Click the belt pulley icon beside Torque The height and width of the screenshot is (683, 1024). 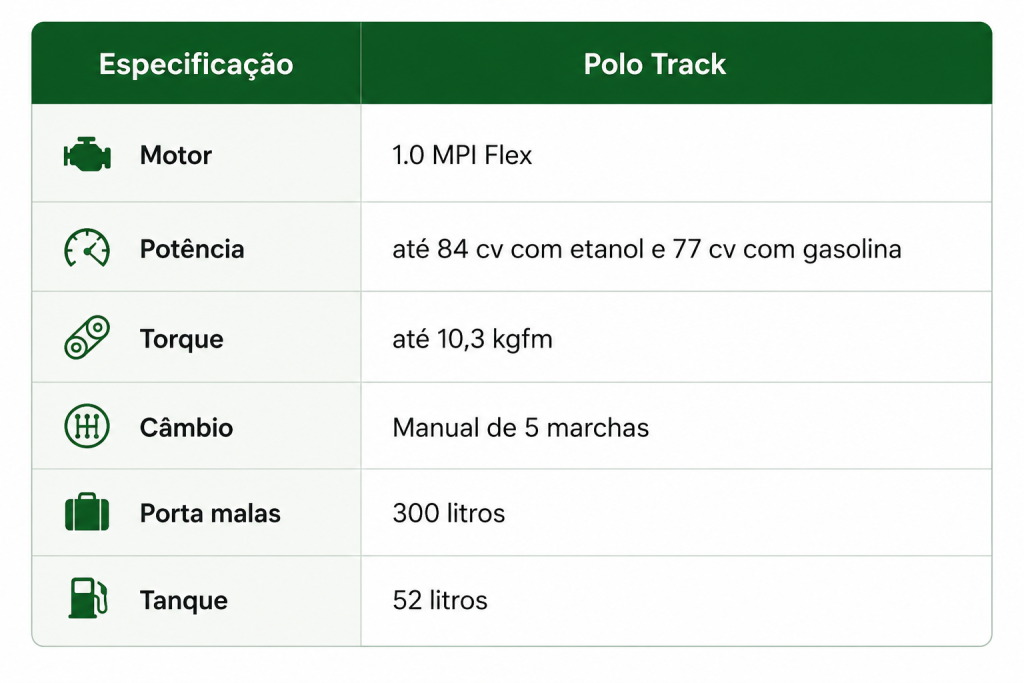pos(87,338)
